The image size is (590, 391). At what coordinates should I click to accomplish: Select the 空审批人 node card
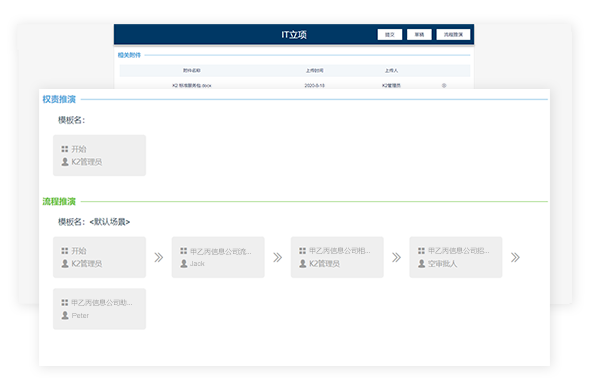pyautogui.click(x=456, y=257)
